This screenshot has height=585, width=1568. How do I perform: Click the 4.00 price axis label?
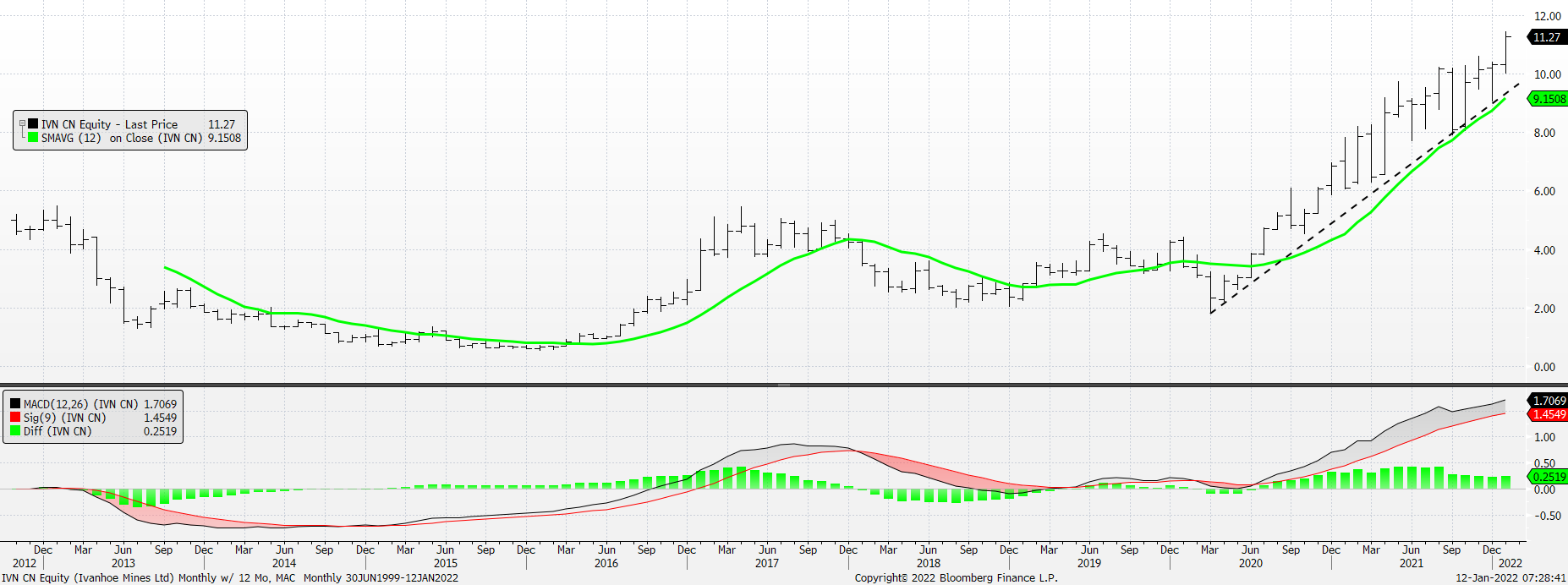click(1544, 250)
